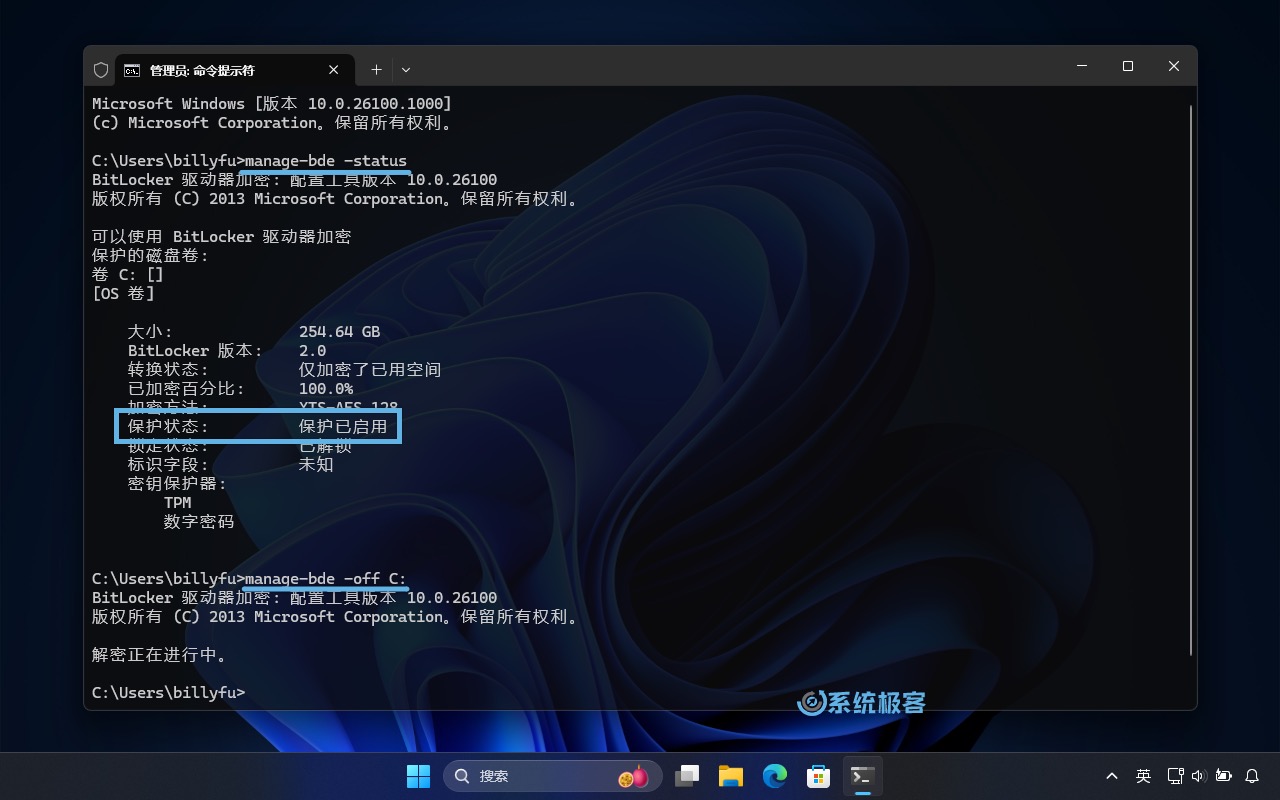1280x800 pixels.
Task: Open Microsoft Edge from the taskbar
Action: 775,776
